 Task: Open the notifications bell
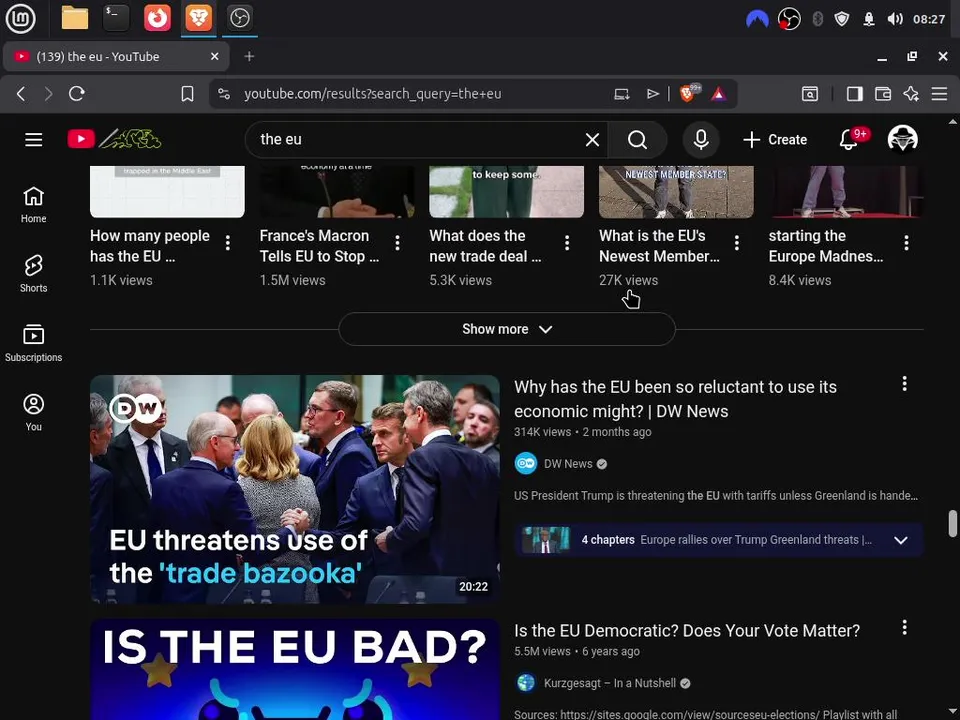pyautogui.click(x=849, y=140)
